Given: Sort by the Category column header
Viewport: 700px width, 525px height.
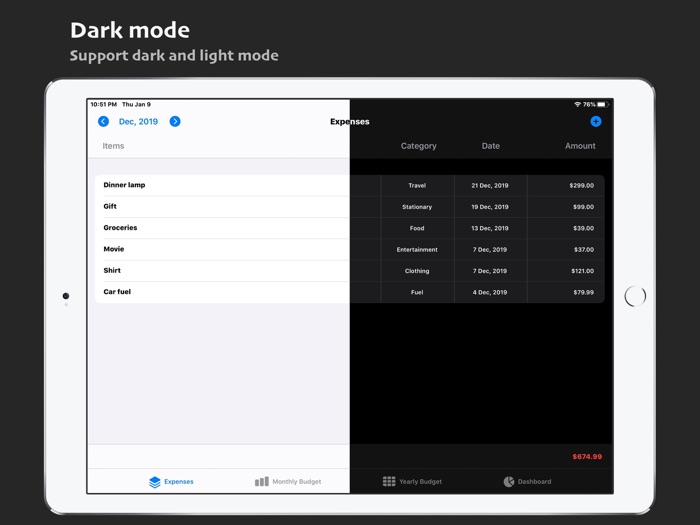Looking at the screenshot, I should pos(418,146).
